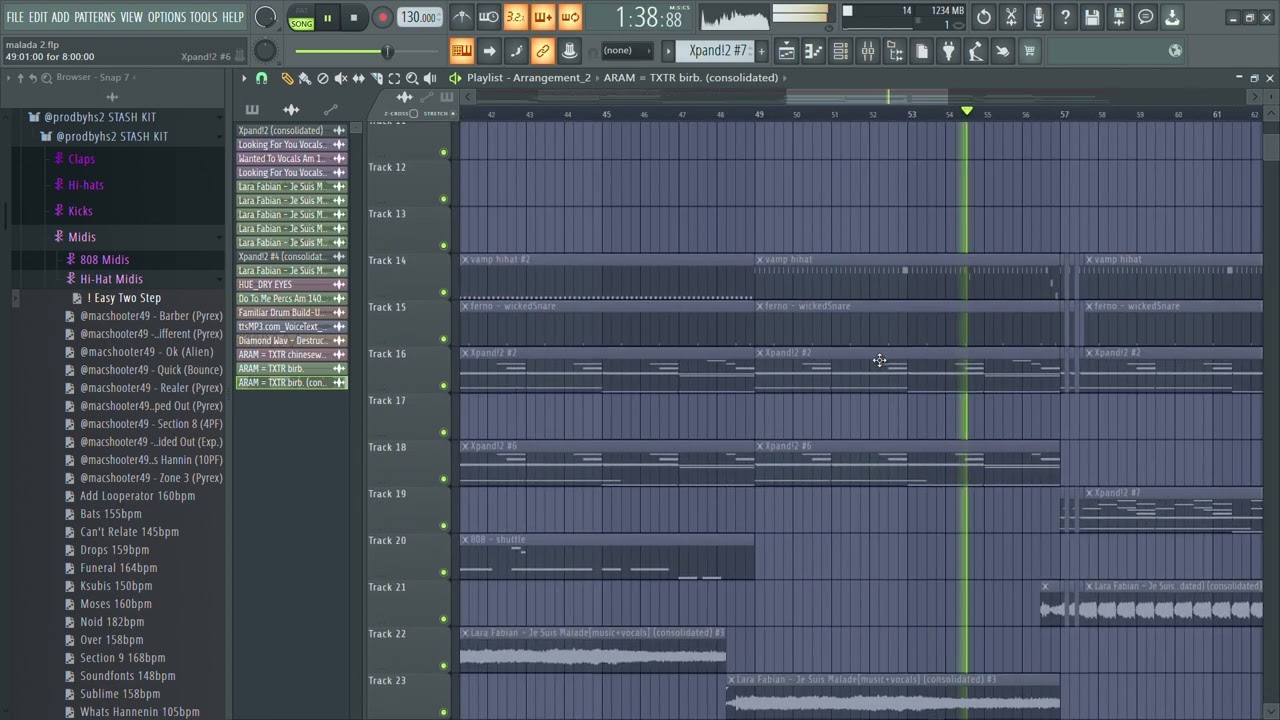This screenshot has width=1280, height=720.
Task: Mute Track 20 with its green light
Action: (x=443, y=572)
